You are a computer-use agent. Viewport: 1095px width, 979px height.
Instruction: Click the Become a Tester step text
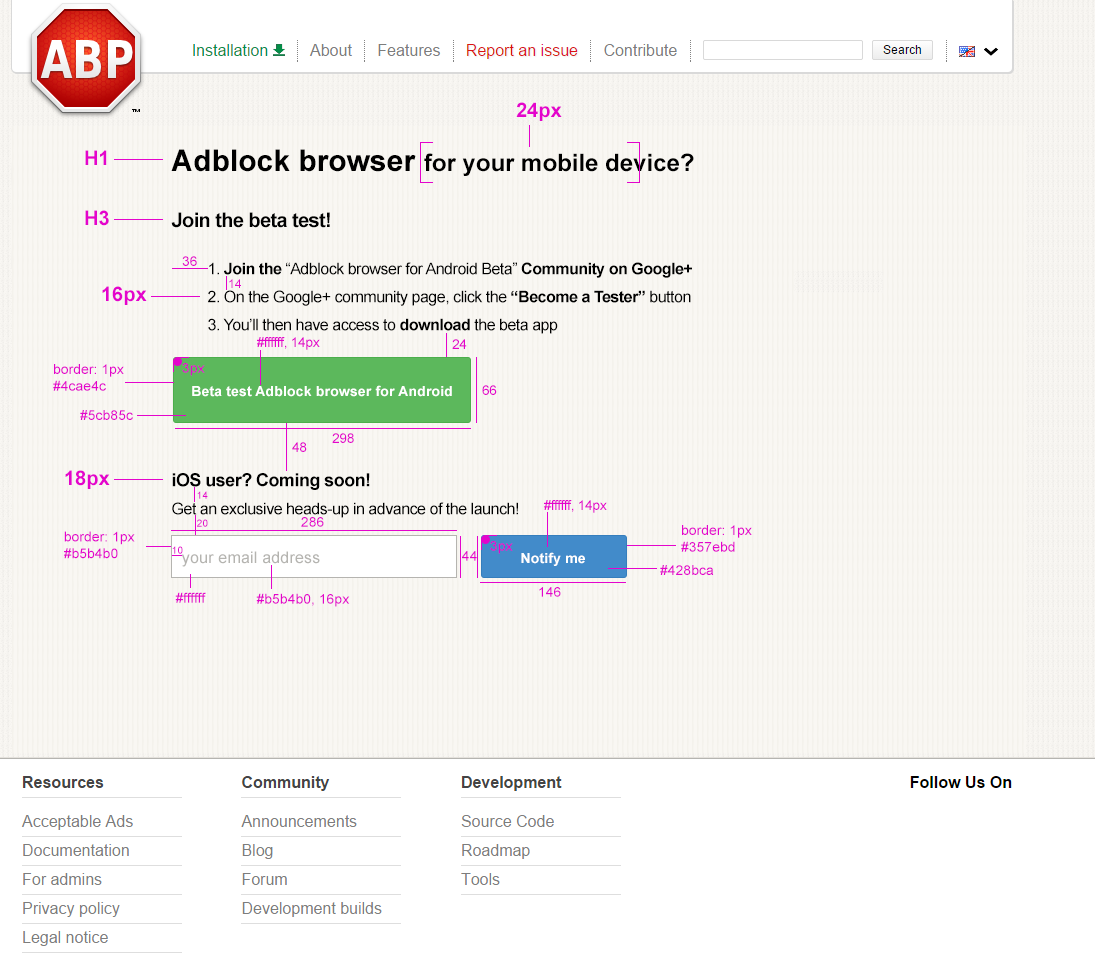click(x=449, y=297)
